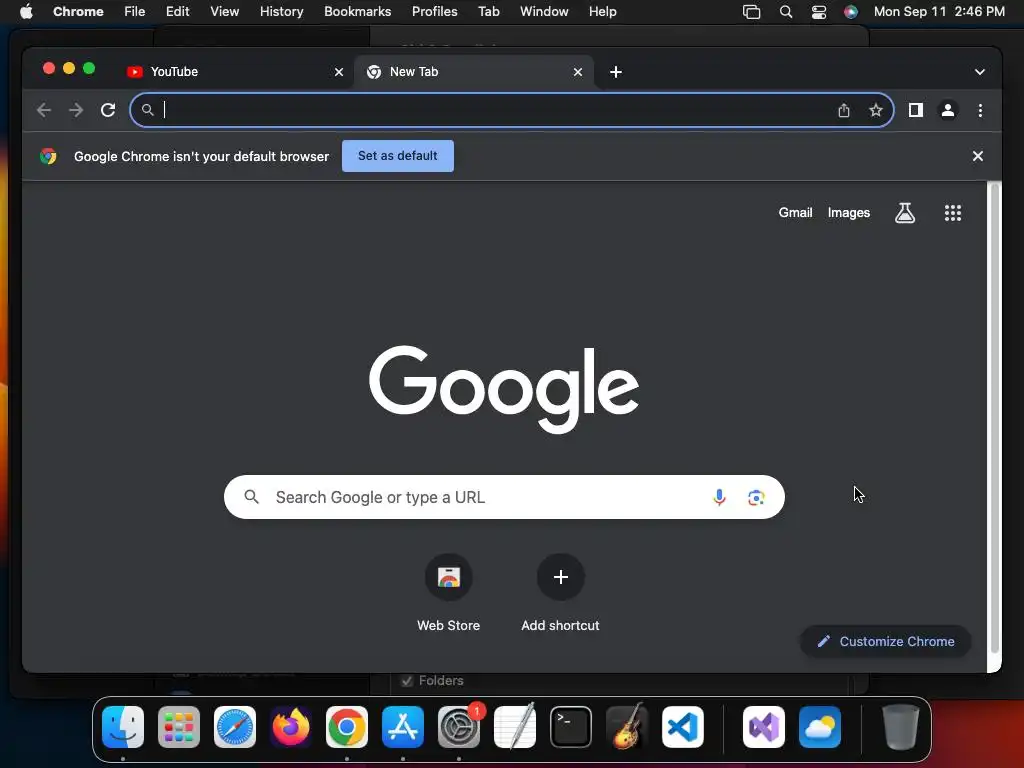
Task: Open the Google apps grid
Action: click(953, 213)
